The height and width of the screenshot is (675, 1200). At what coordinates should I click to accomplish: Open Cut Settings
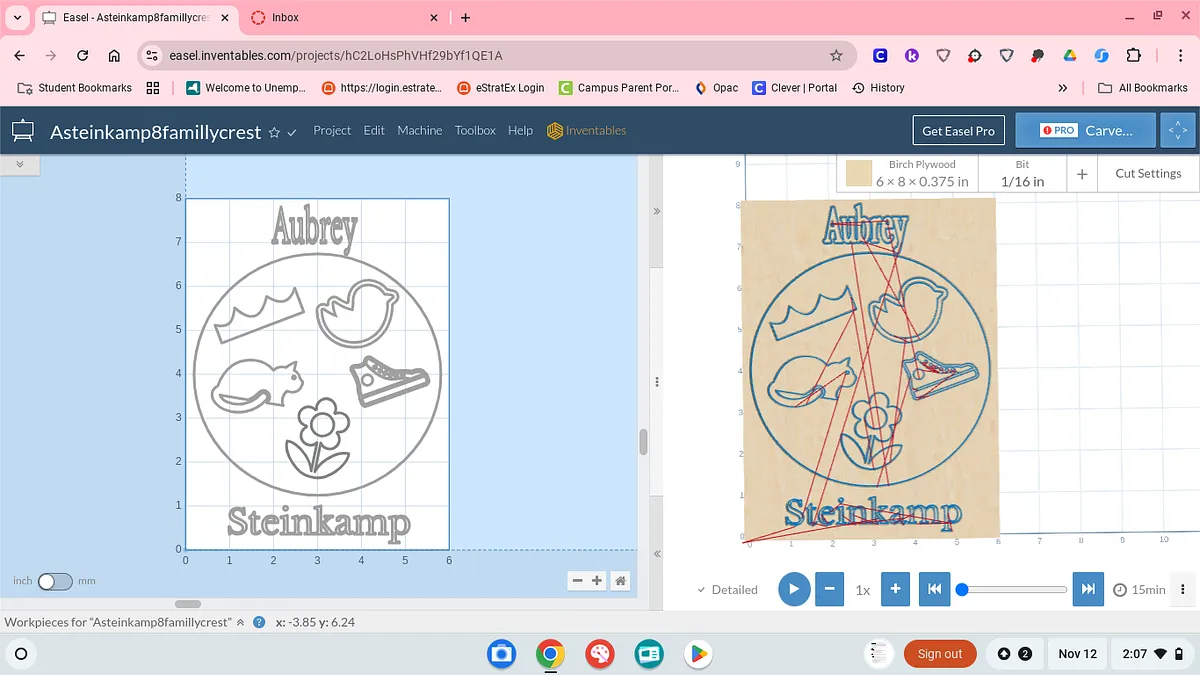click(1148, 174)
